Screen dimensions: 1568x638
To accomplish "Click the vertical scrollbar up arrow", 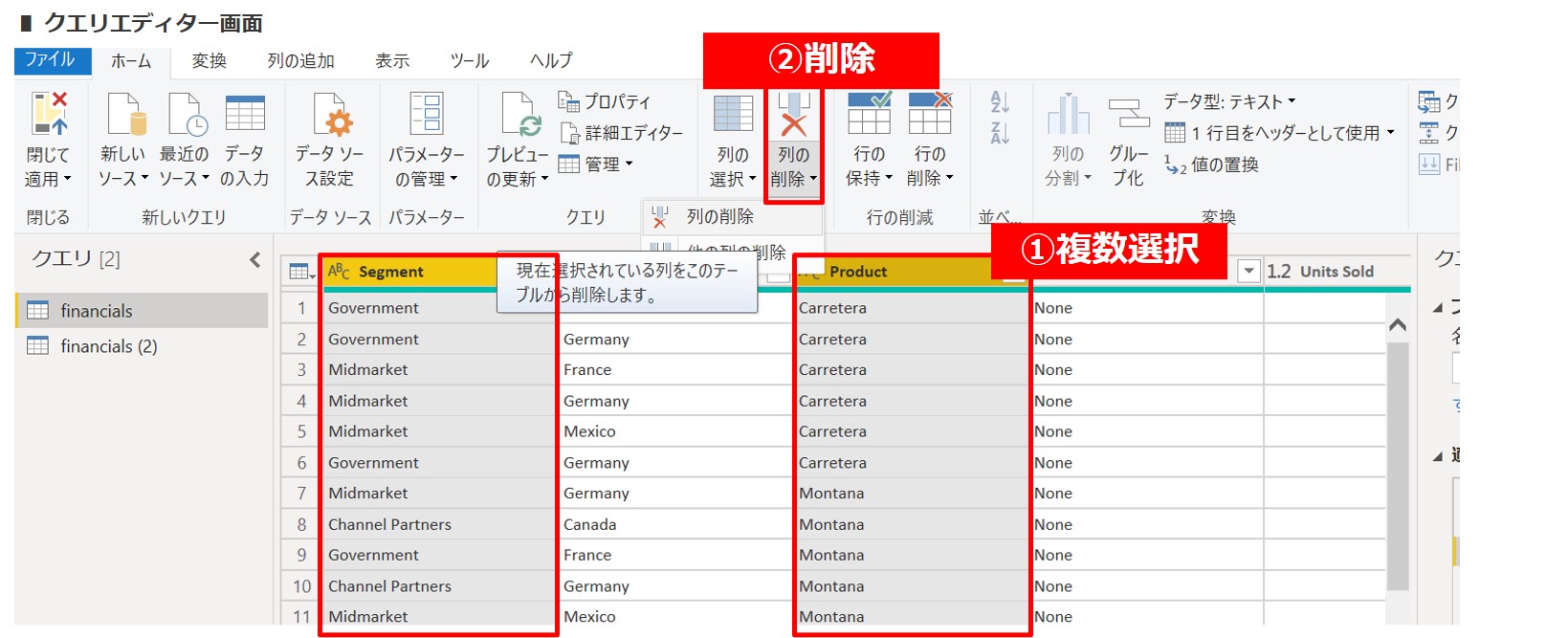I will (x=1397, y=325).
